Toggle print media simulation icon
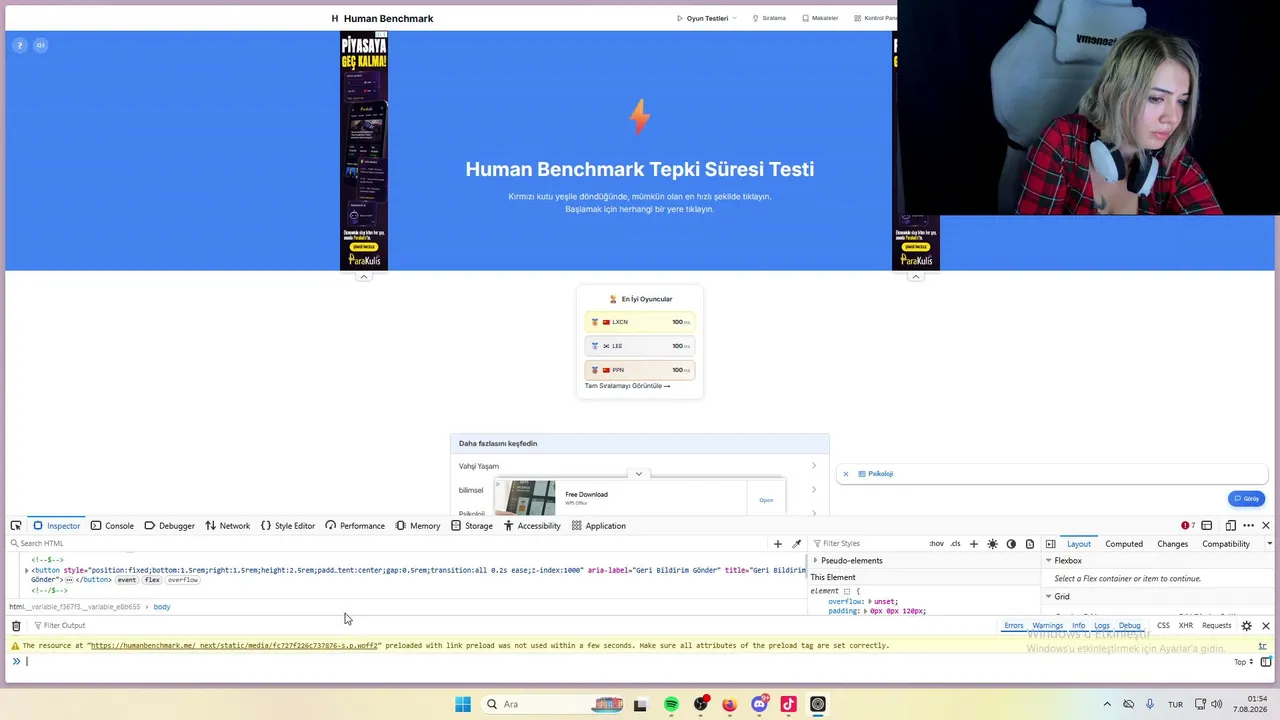The width and height of the screenshot is (1280, 720). 1030,544
